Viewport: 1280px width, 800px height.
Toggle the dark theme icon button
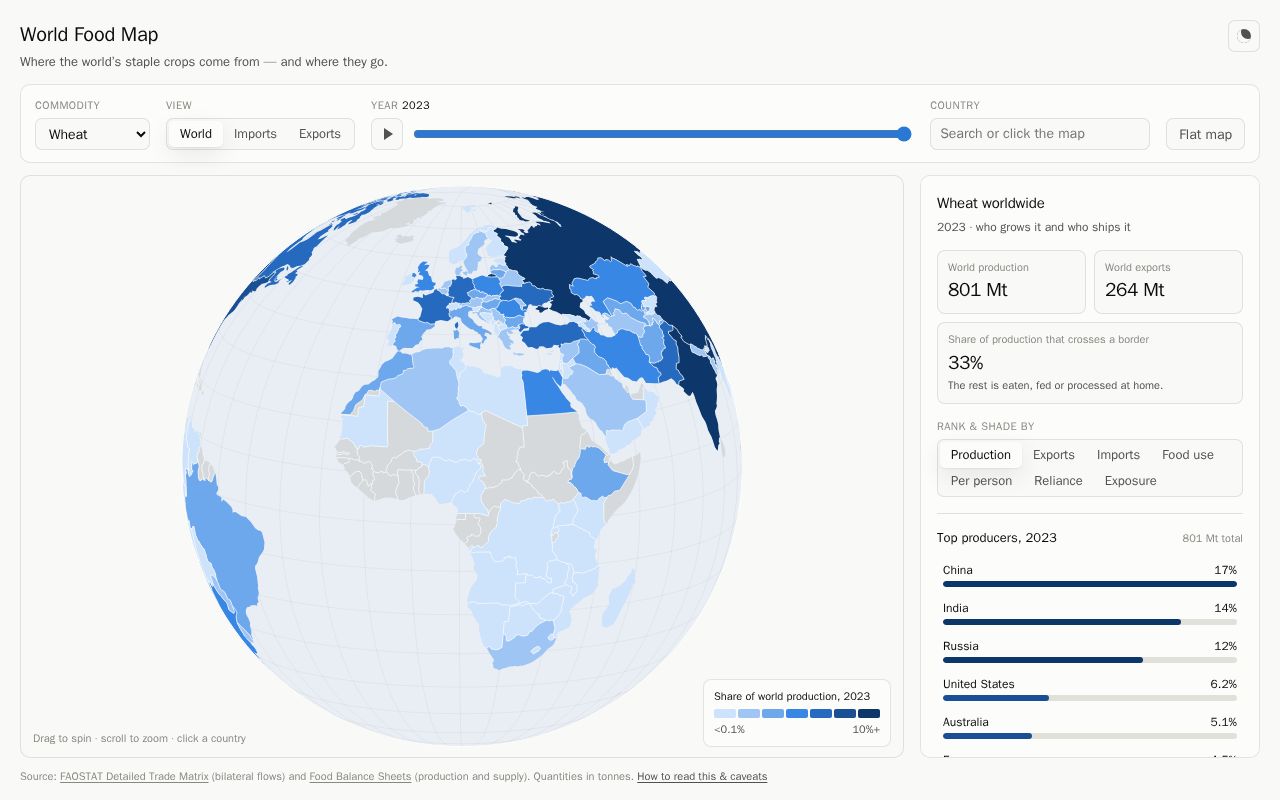[x=1244, y=35]
